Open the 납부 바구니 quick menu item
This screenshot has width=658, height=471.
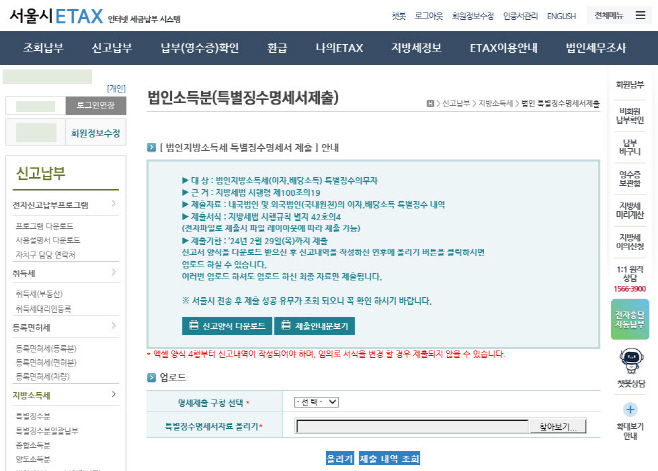click(x=630, y=147)
